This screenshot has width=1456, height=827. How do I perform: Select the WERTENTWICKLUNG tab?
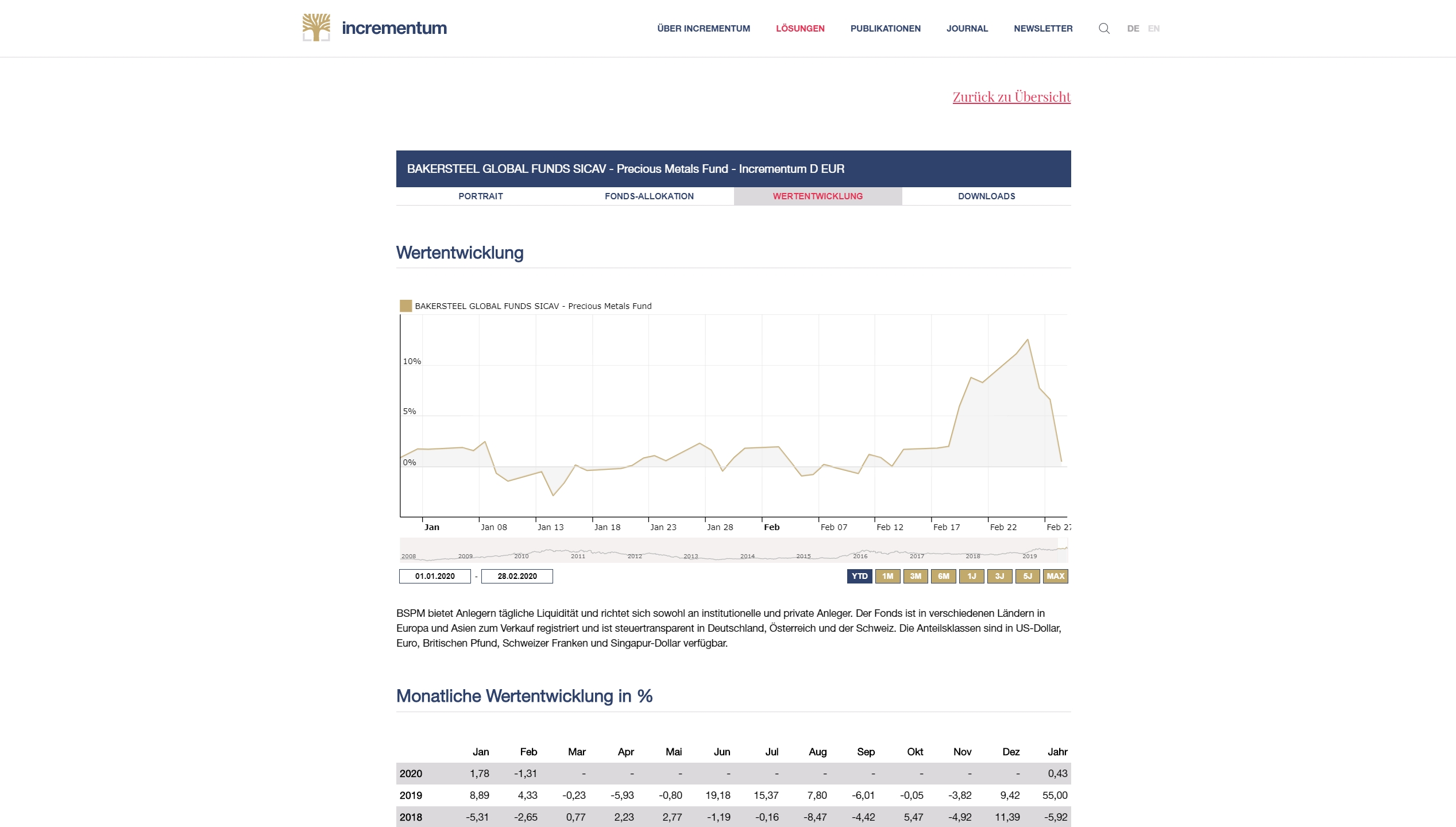point(818,196)
